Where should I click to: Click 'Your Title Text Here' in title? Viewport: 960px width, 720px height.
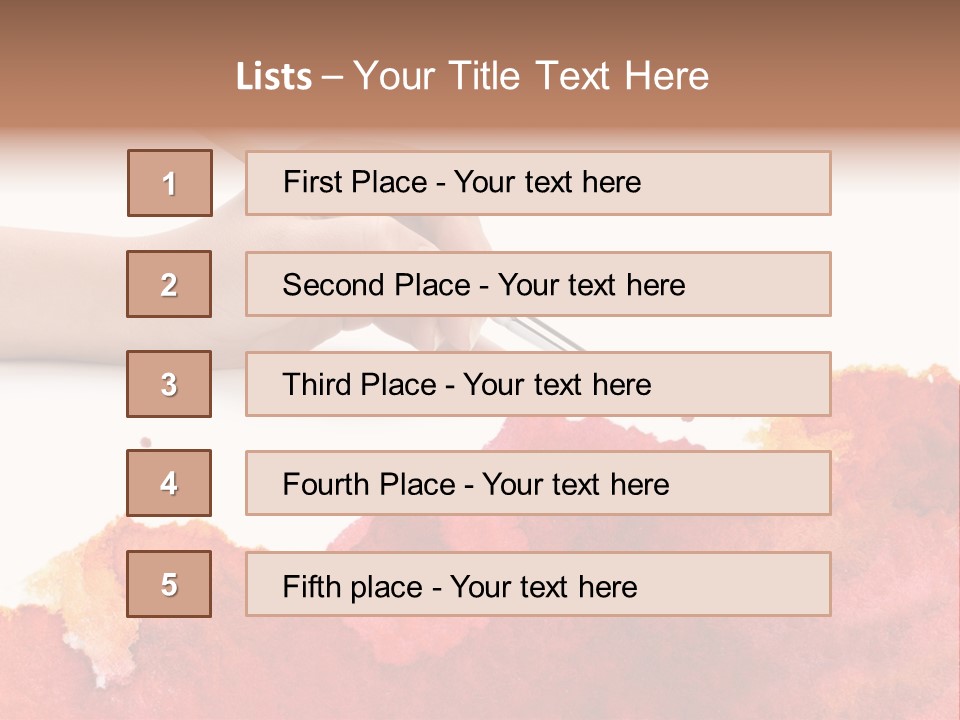[x=531, y=76]
